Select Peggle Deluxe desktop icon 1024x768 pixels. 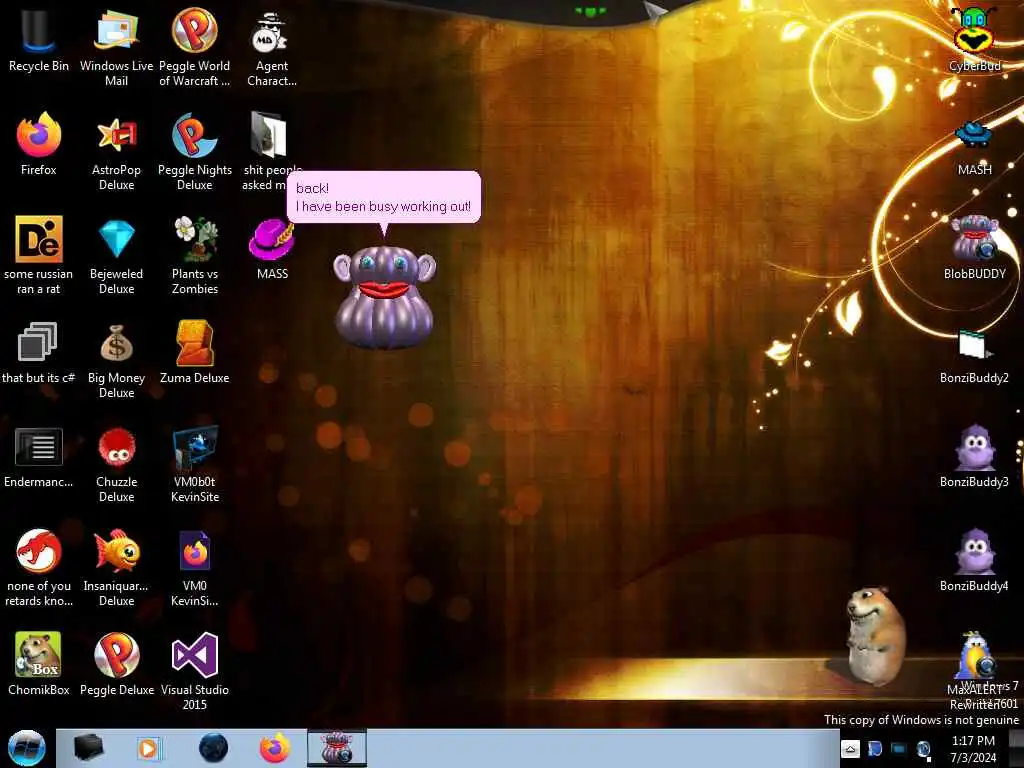click(116, 664)
